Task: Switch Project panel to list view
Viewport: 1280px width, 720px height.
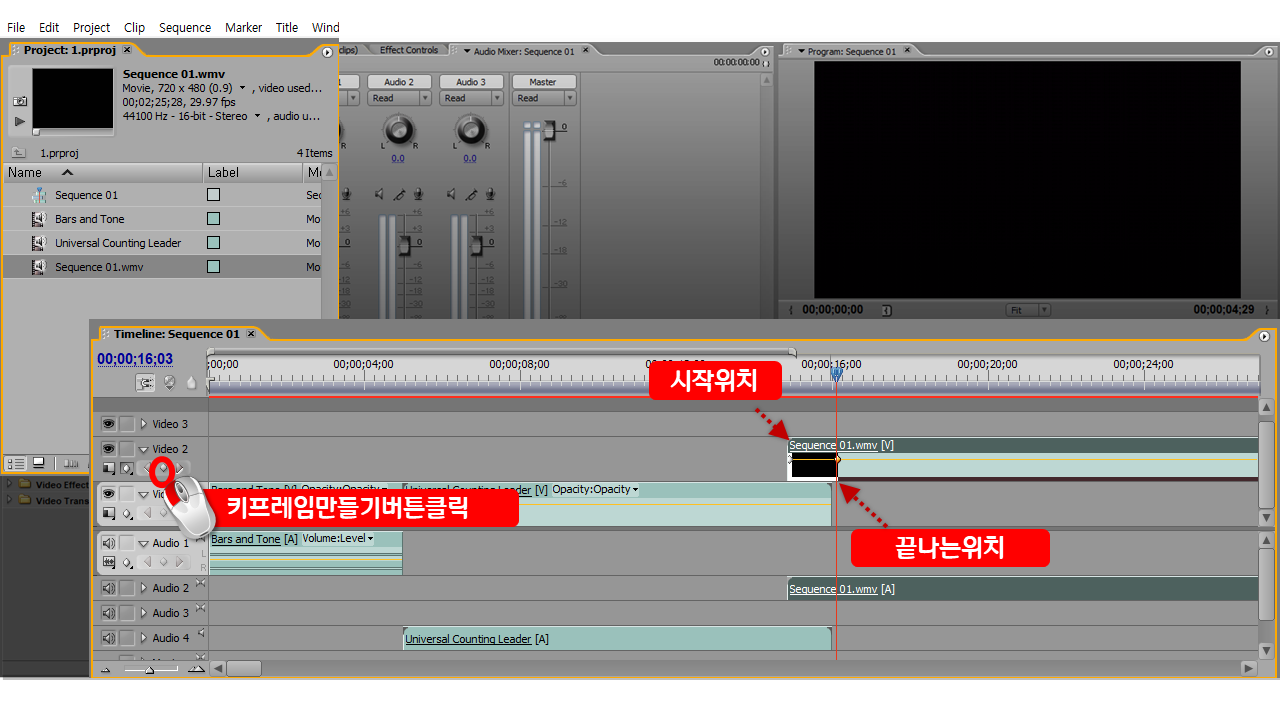Action: 17,463
